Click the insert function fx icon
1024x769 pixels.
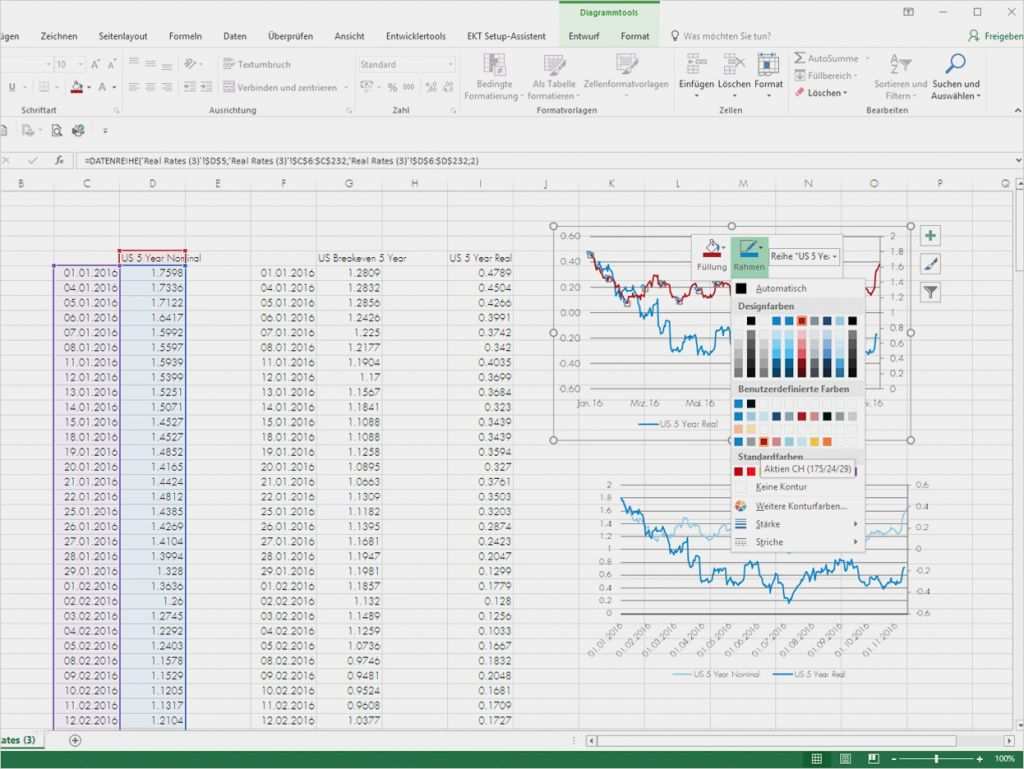coord(59,160)
